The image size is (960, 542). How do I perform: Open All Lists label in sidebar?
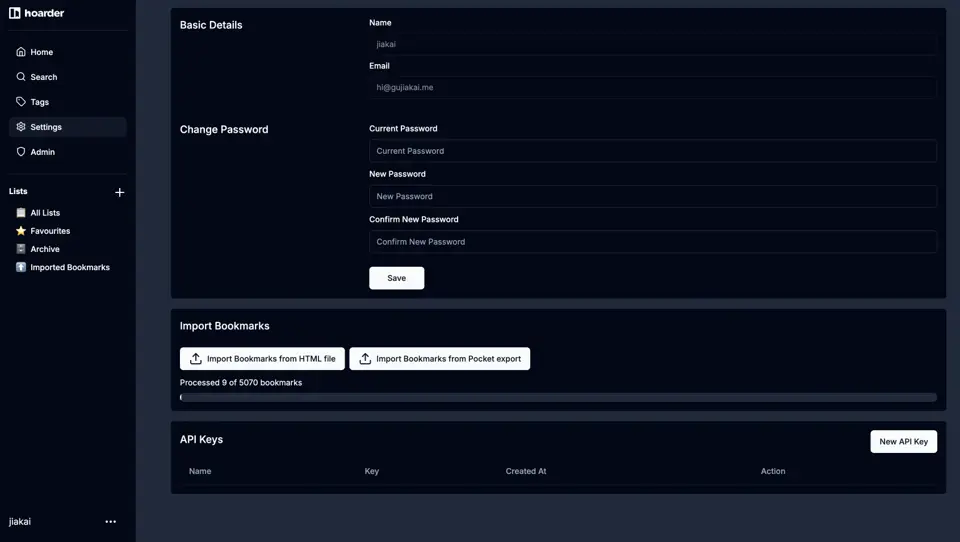(x=45, y=213)
